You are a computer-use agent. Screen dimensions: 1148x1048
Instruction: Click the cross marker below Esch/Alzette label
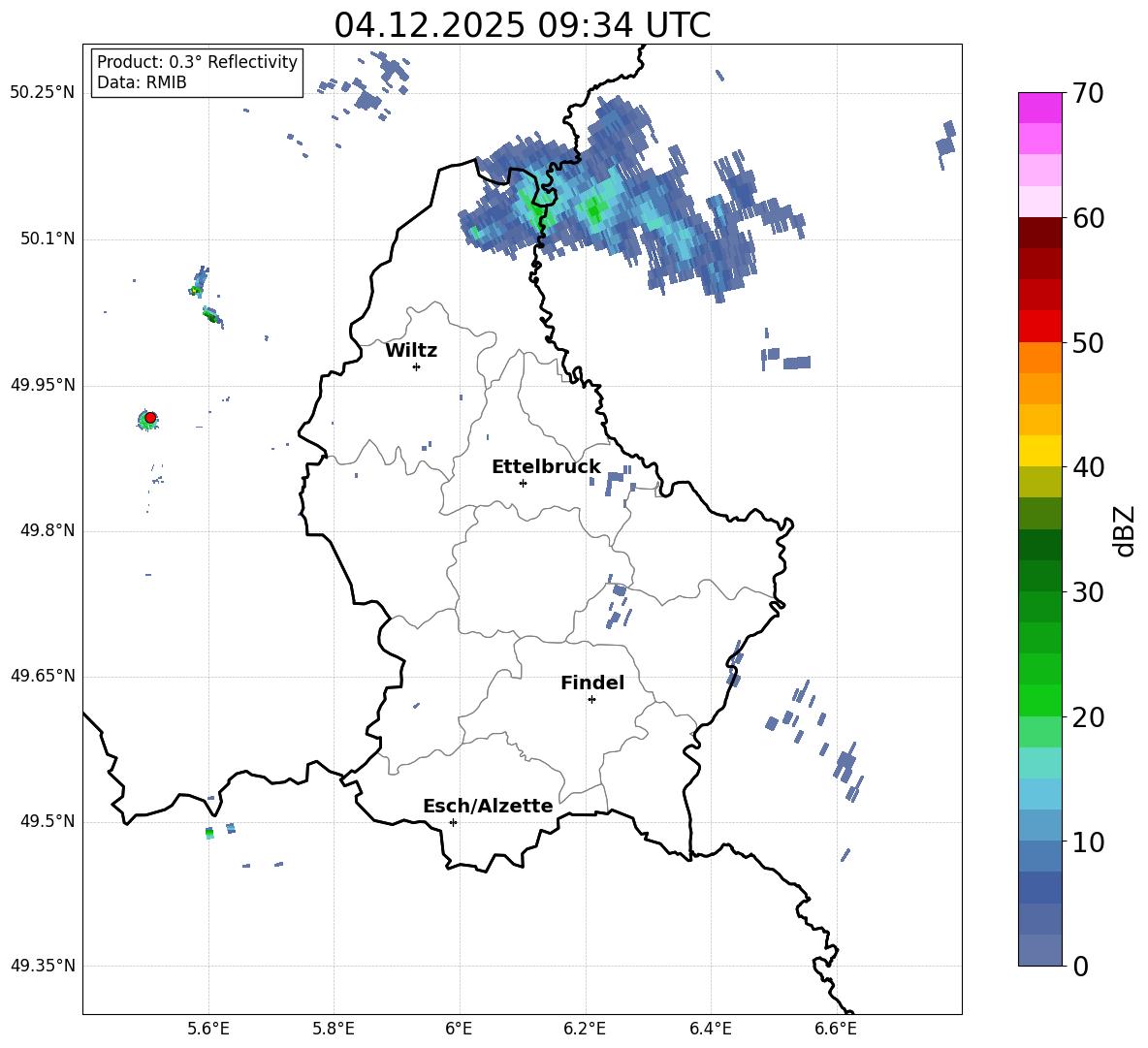coord(453,822)
